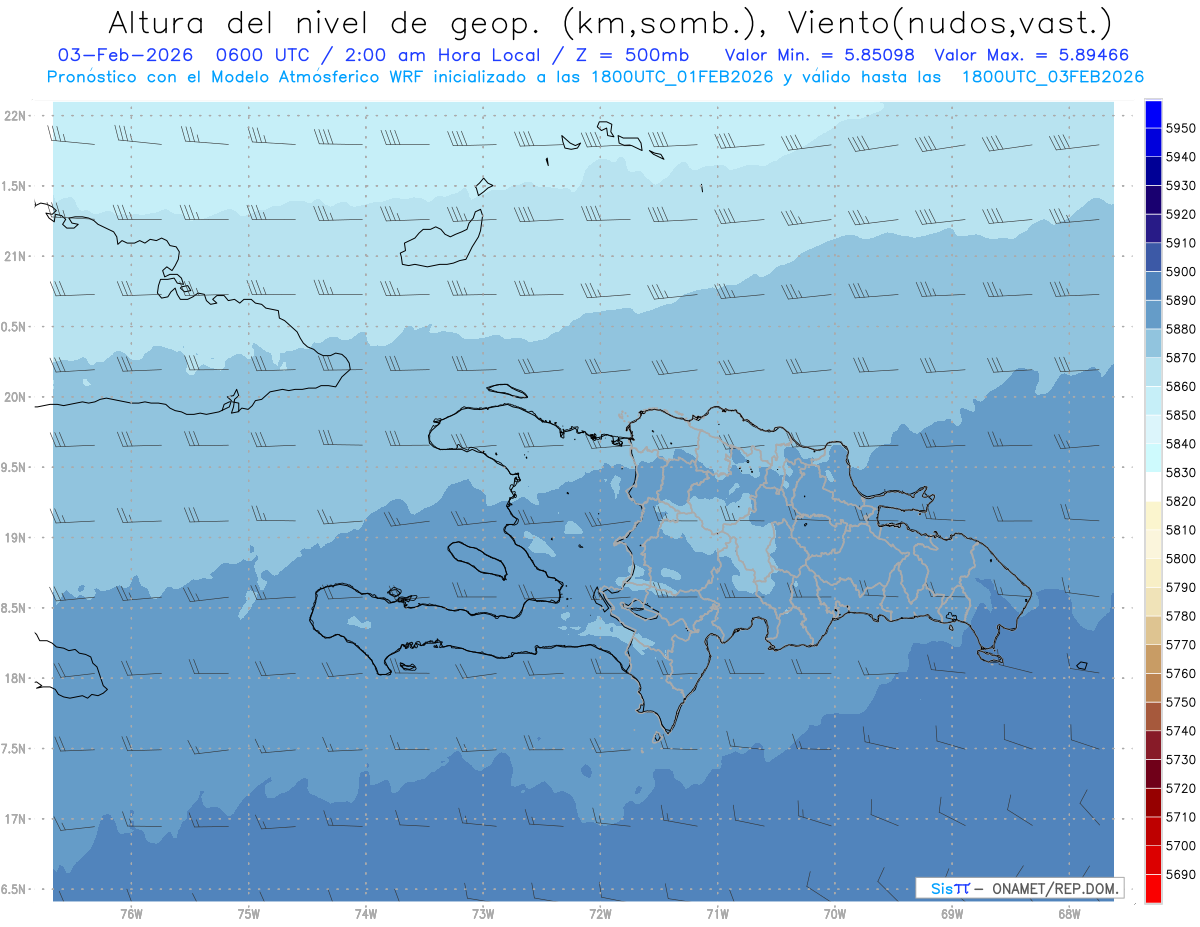Screen dimensions: 1200x927
Task: Click the 22N latitude label
Action: click(15, 116)
